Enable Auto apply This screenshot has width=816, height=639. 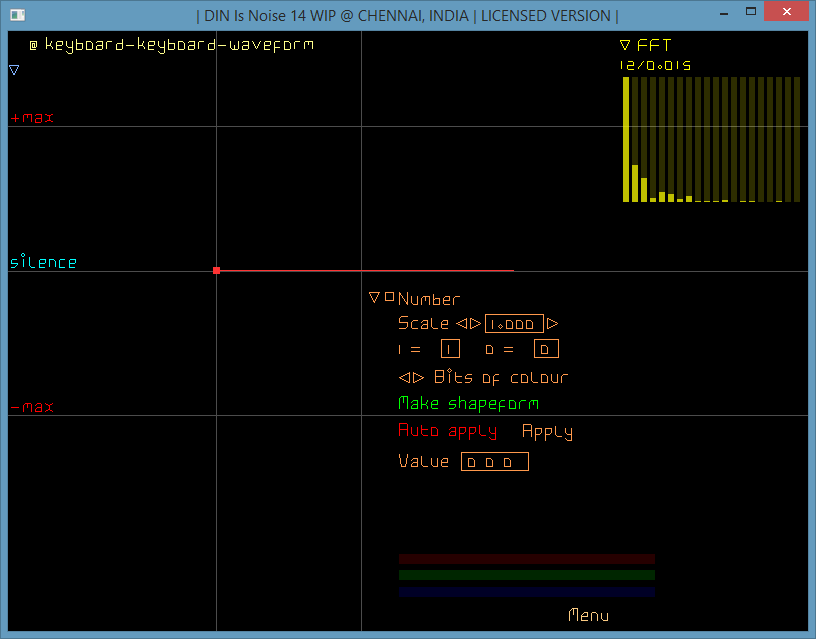pos(447,431)
